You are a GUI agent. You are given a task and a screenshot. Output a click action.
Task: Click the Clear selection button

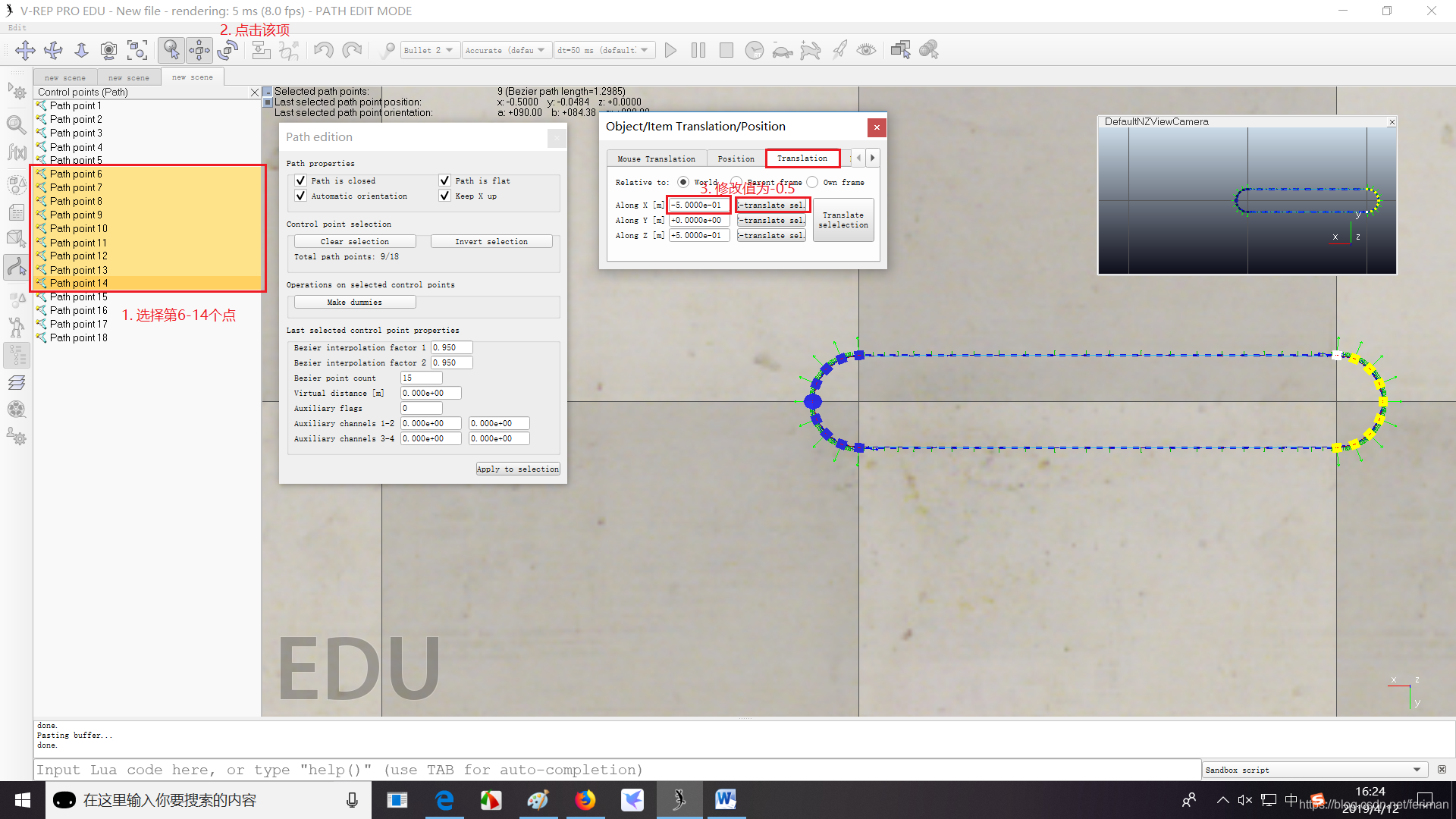coord(354,241)
